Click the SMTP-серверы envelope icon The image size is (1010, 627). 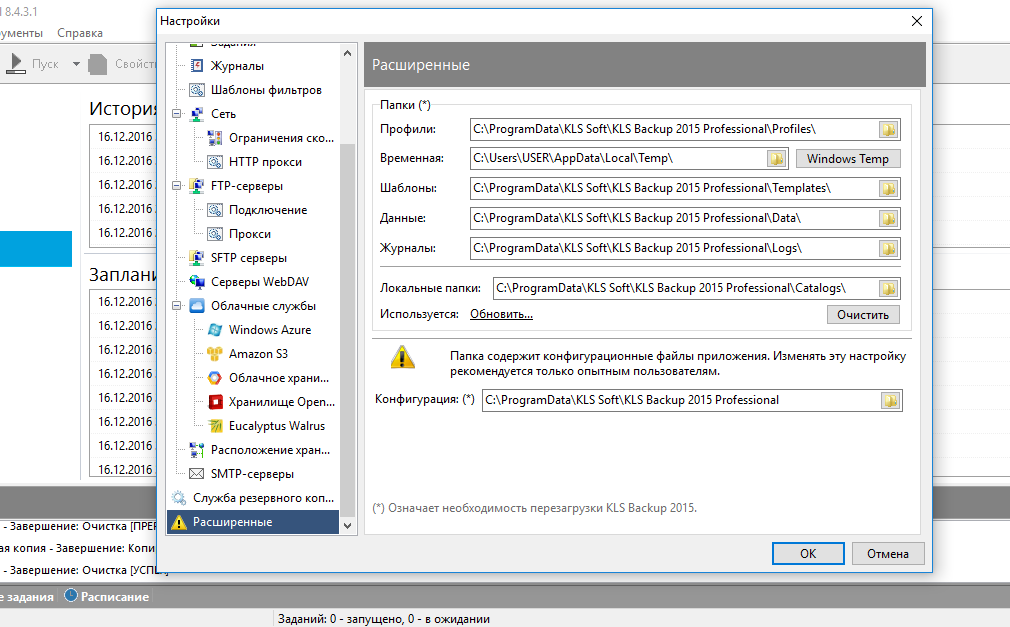pyautogui.click(x=196, y=474)
